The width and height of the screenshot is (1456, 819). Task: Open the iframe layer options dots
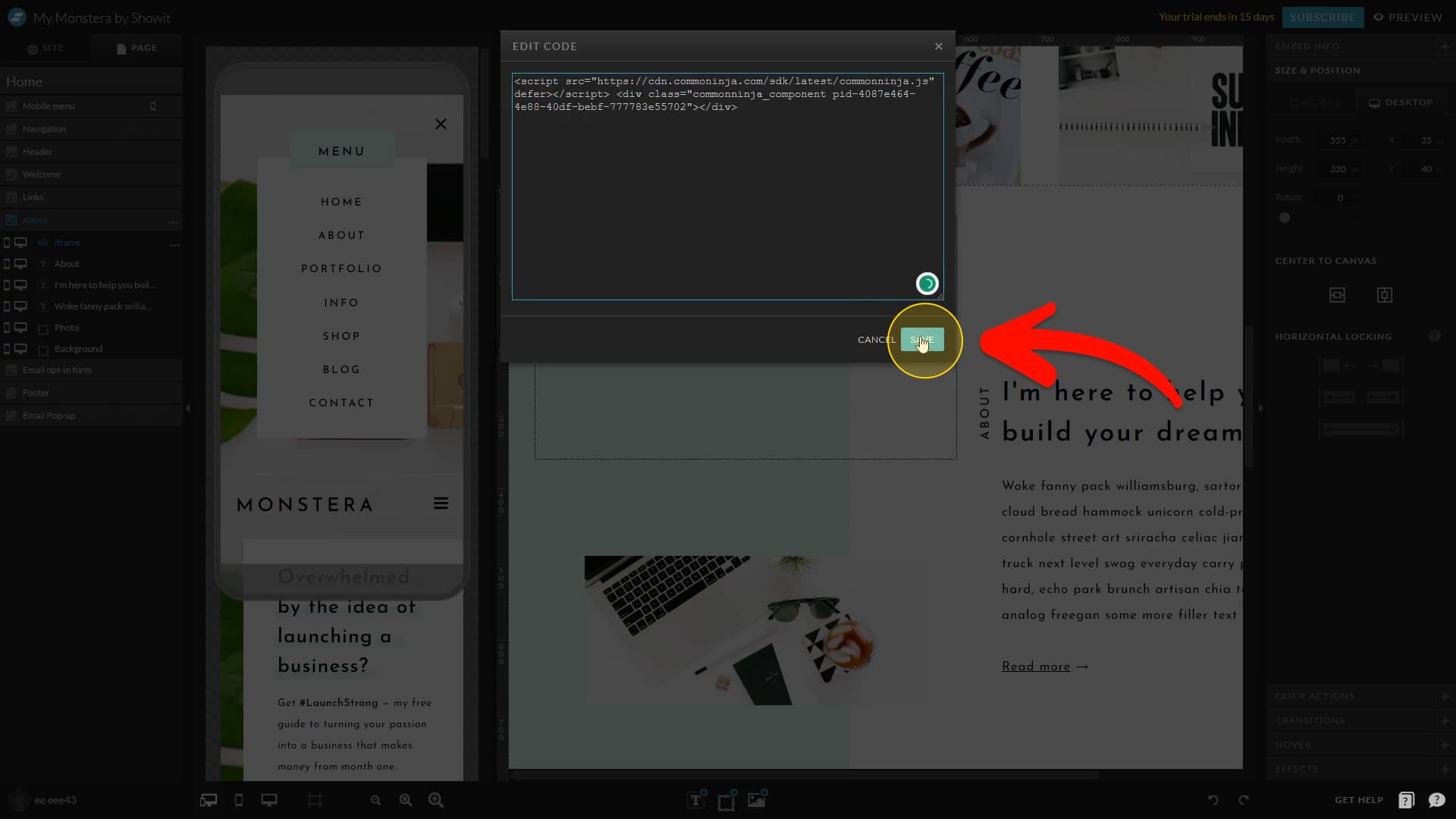tap(175, 245)
